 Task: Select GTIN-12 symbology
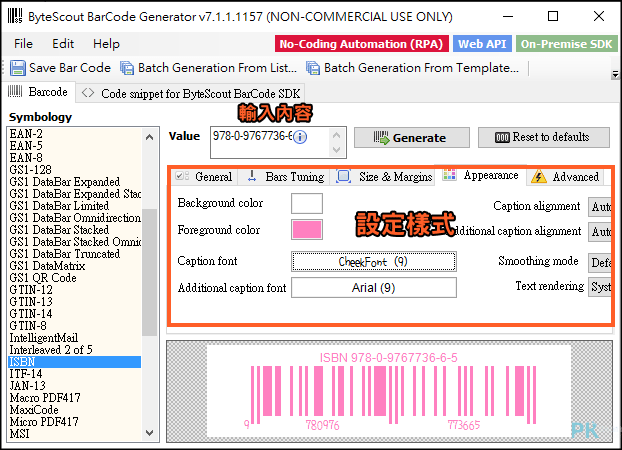point(74,290)
